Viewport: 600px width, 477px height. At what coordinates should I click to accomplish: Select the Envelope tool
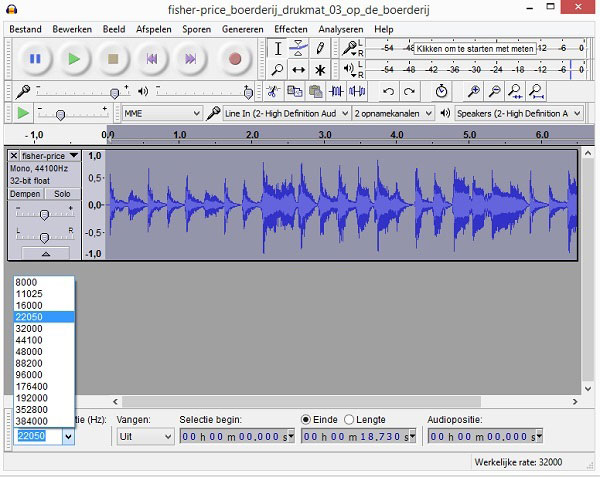[x=298, y=49]
